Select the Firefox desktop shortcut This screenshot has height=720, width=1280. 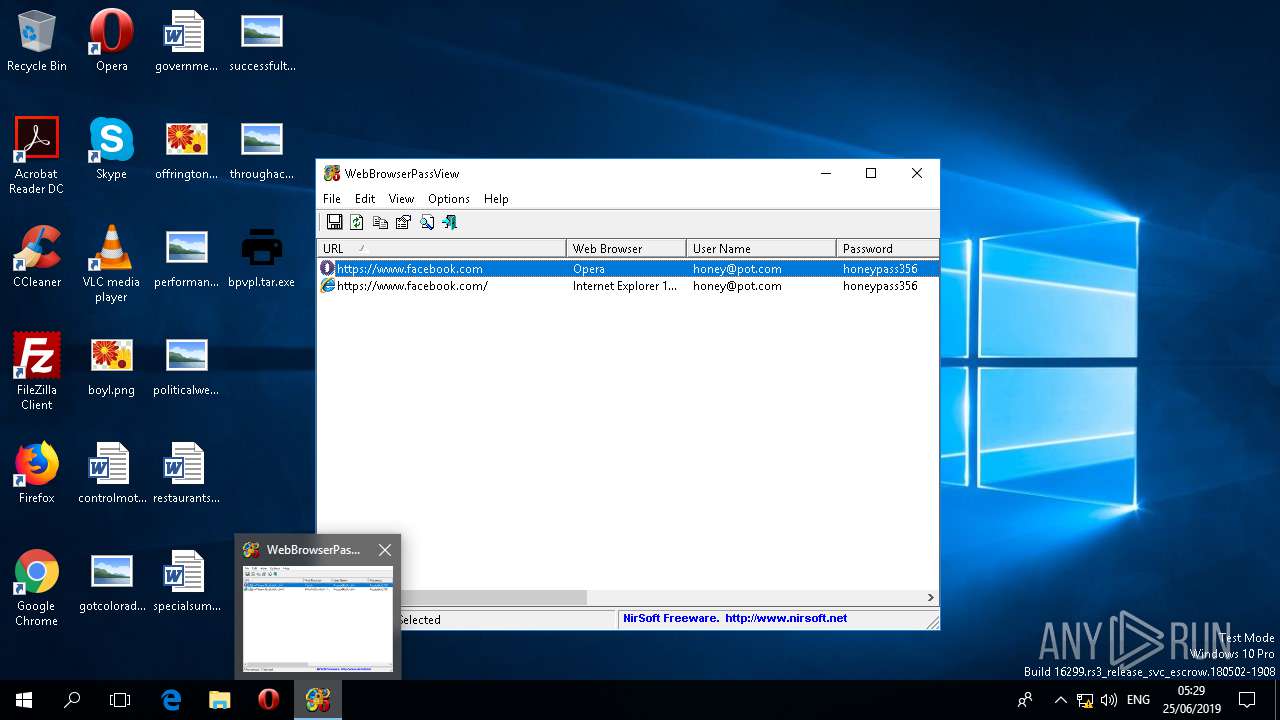tap(37, 473)
